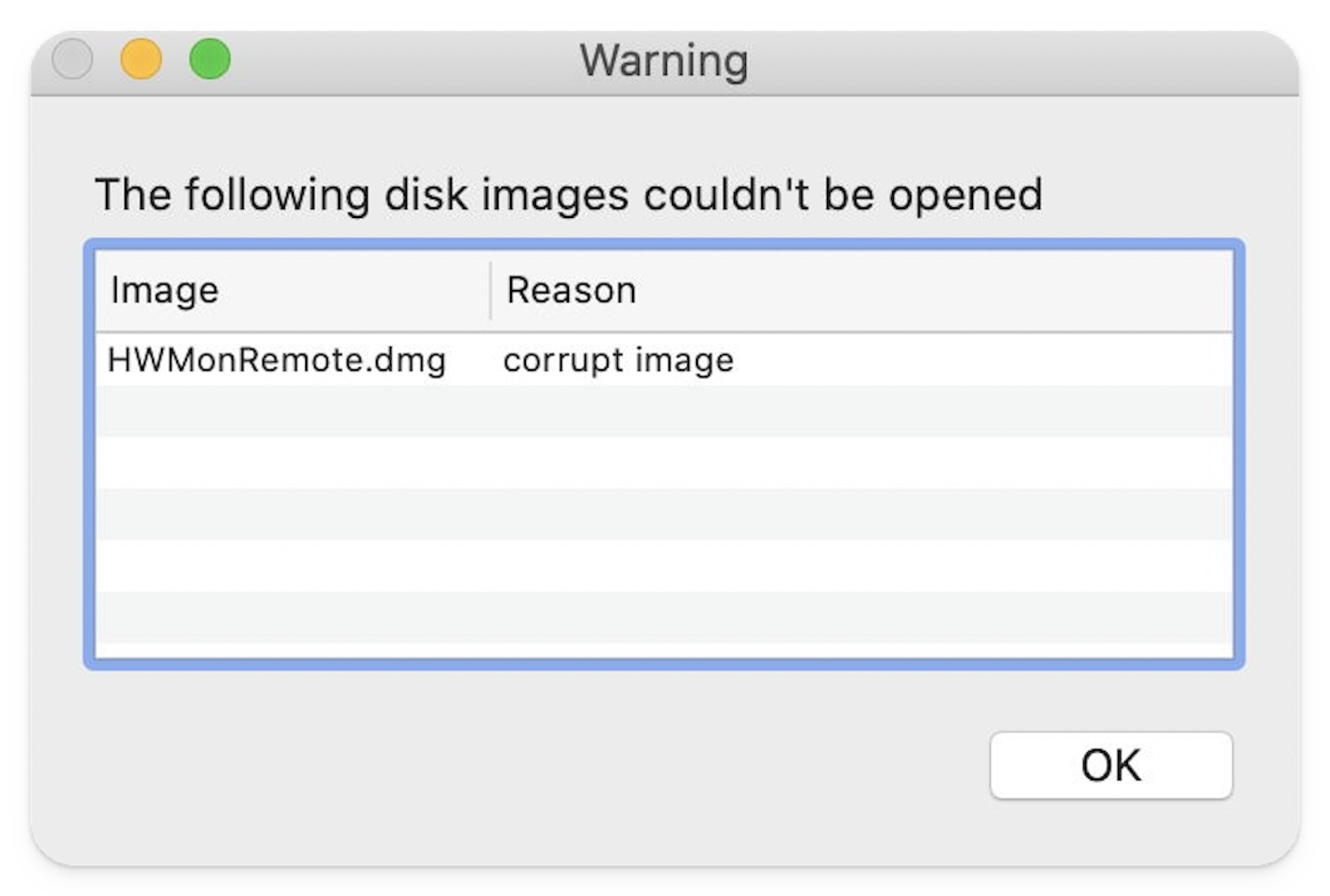This screenshot has width=1330, height=896.
Task: Click the Warning title bar text
Action: [664, 61]
